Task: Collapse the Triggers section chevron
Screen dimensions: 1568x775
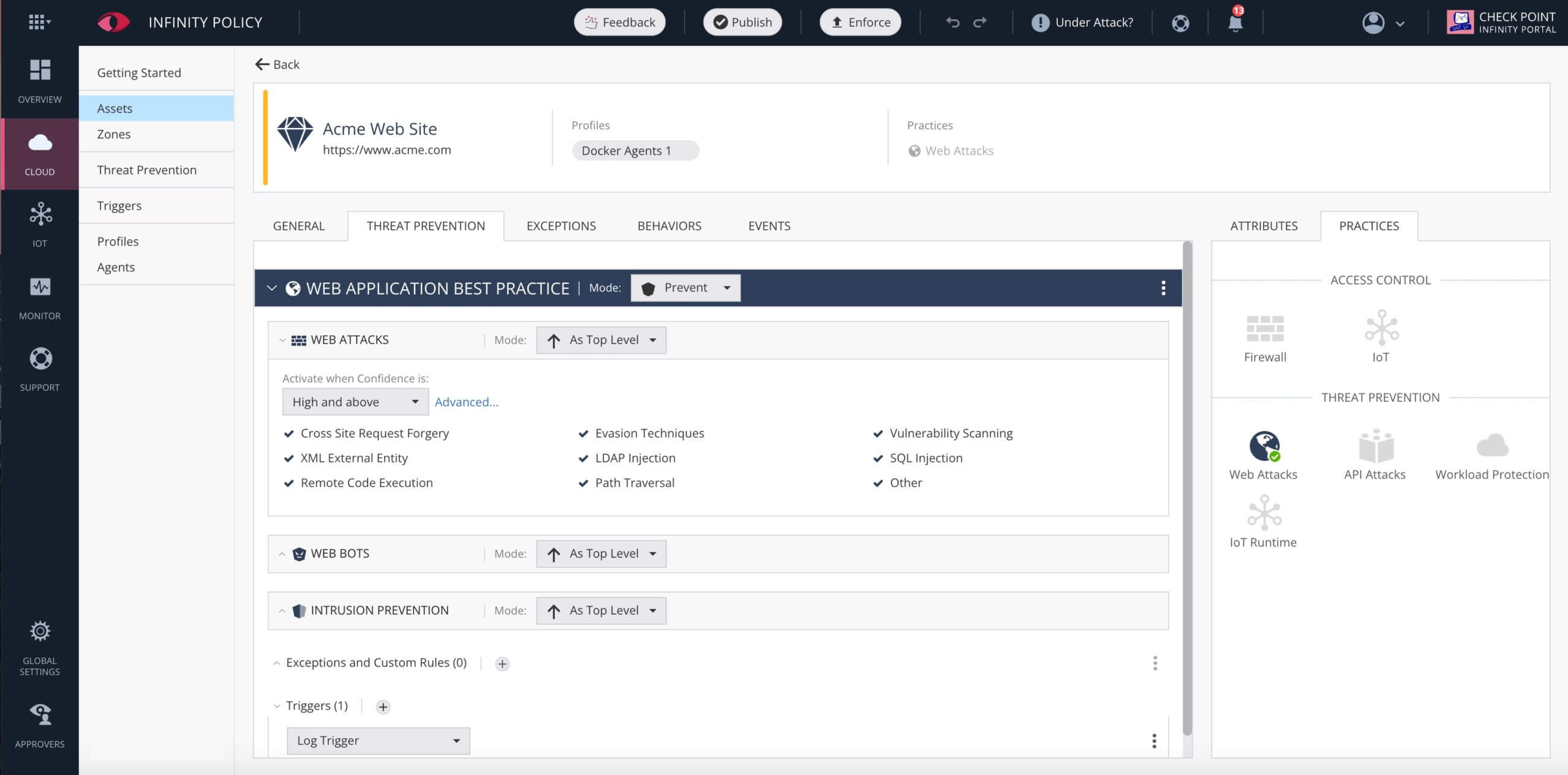Action: 276,706
